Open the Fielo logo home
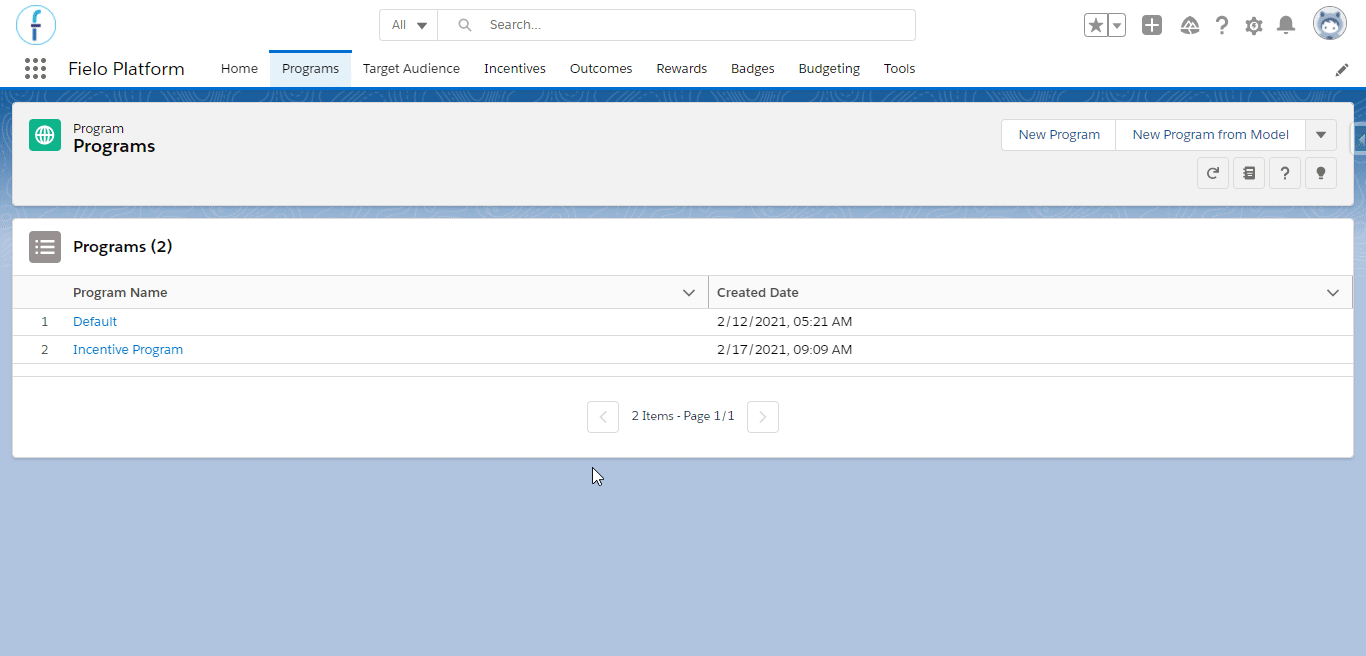The width and height of the screenshot is (1366, 656). click(x=36, y=25)
